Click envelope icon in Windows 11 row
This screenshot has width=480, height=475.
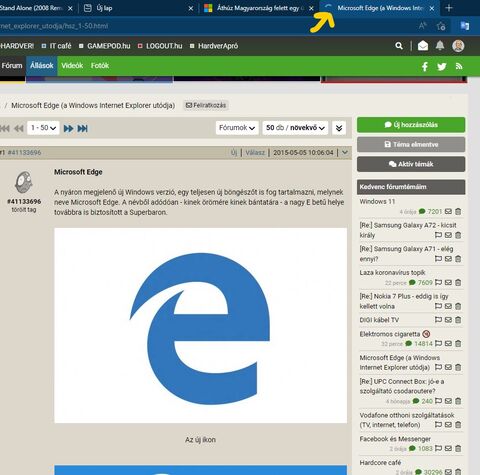tap(448, 211)
